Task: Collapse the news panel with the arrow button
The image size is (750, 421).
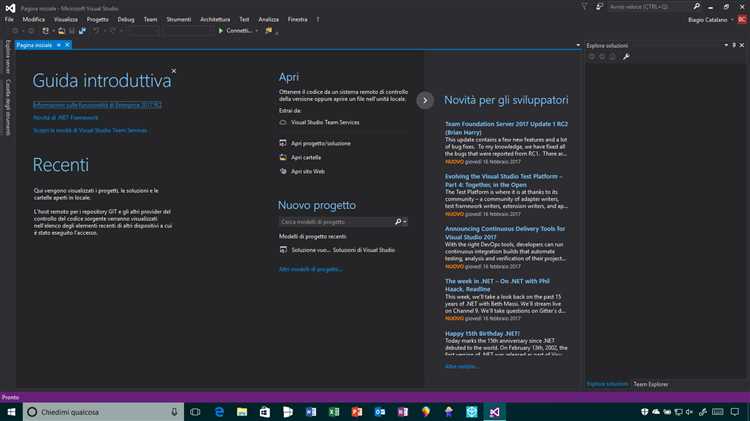Action: pos(425,100)
